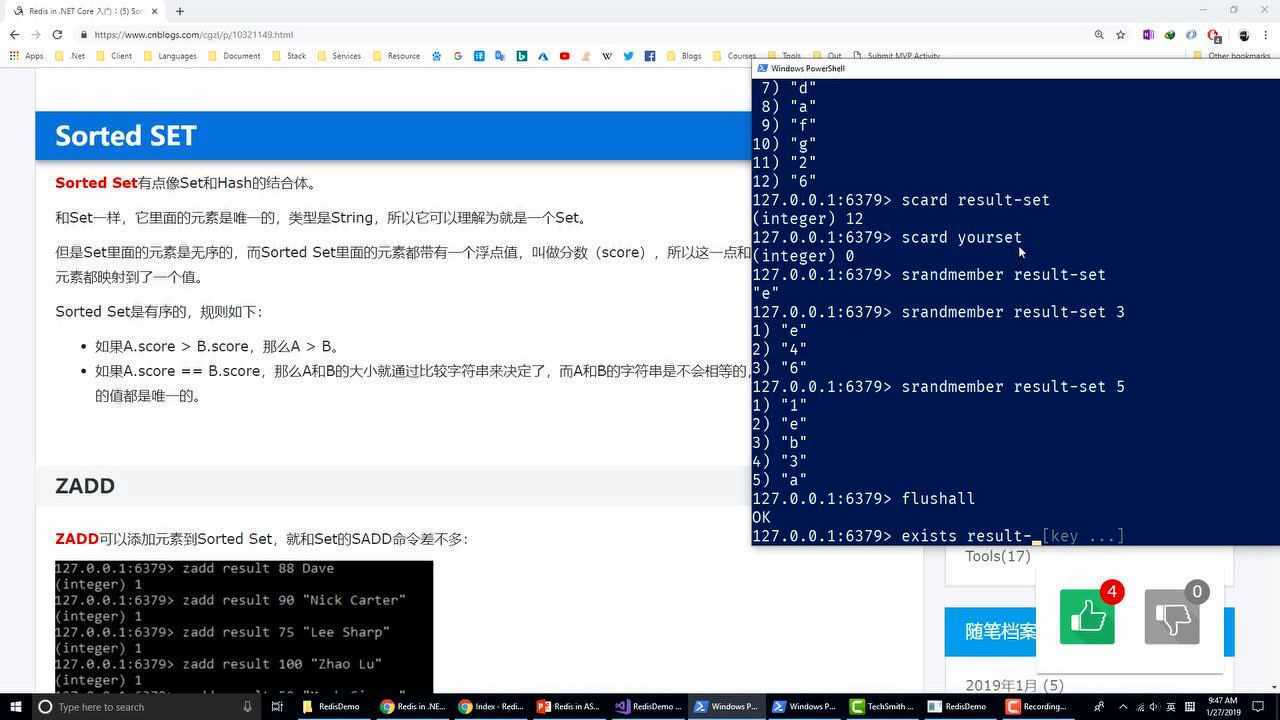Open the Chrome three-dot menu
The width and height of the screenshot is (1280, 720).
pos(1266,34)
